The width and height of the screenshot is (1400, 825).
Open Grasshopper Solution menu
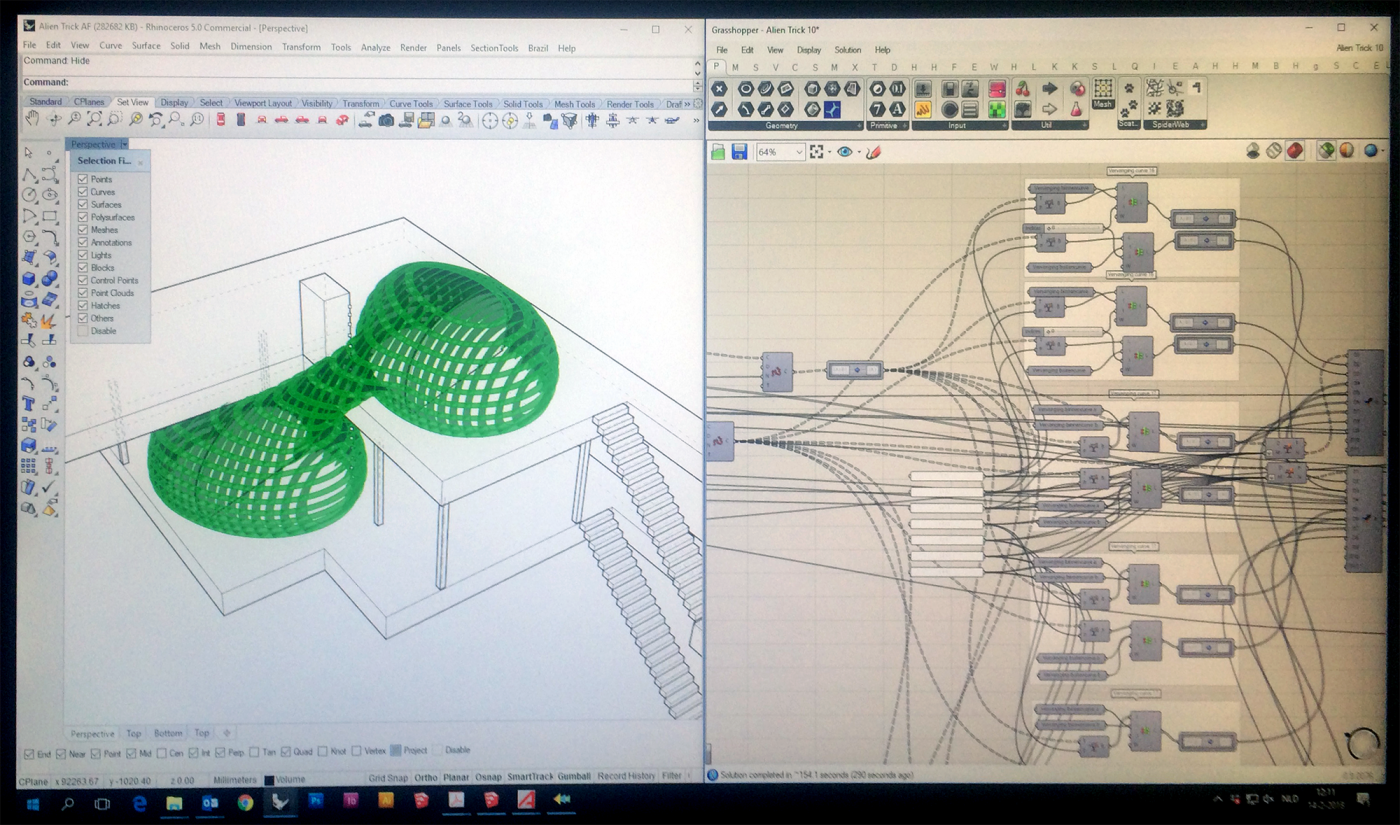pyautogui.click(x=848, y=50)
